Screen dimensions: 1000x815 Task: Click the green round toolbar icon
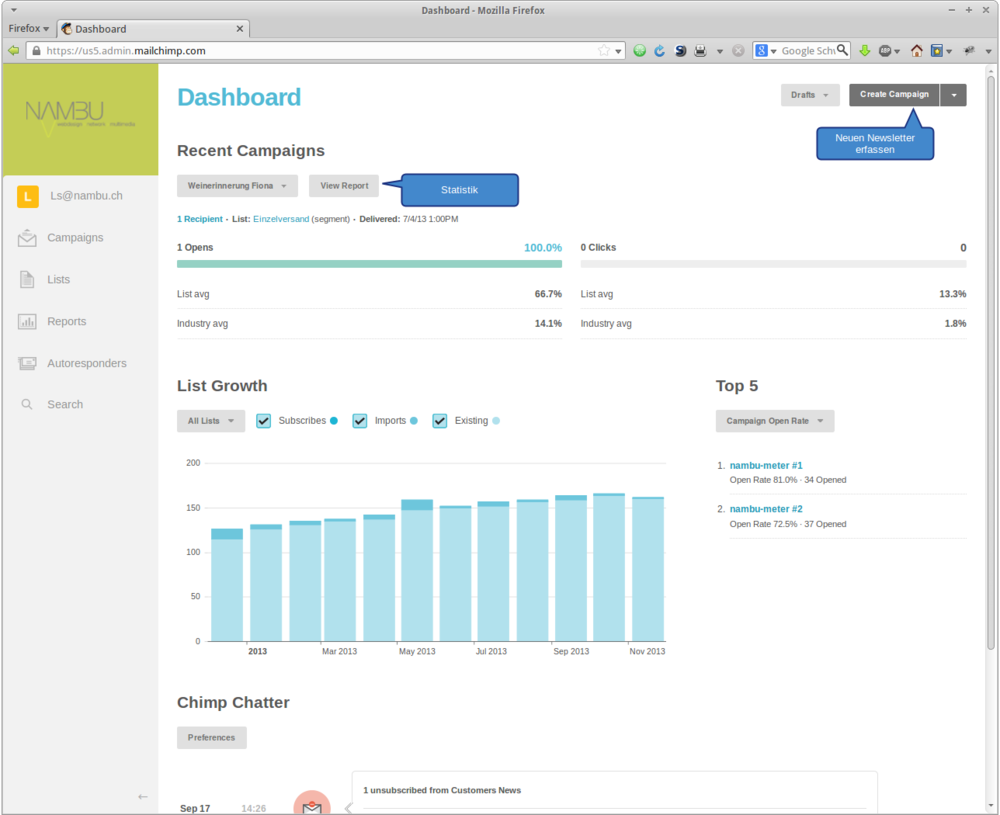(x=640, y=50)
